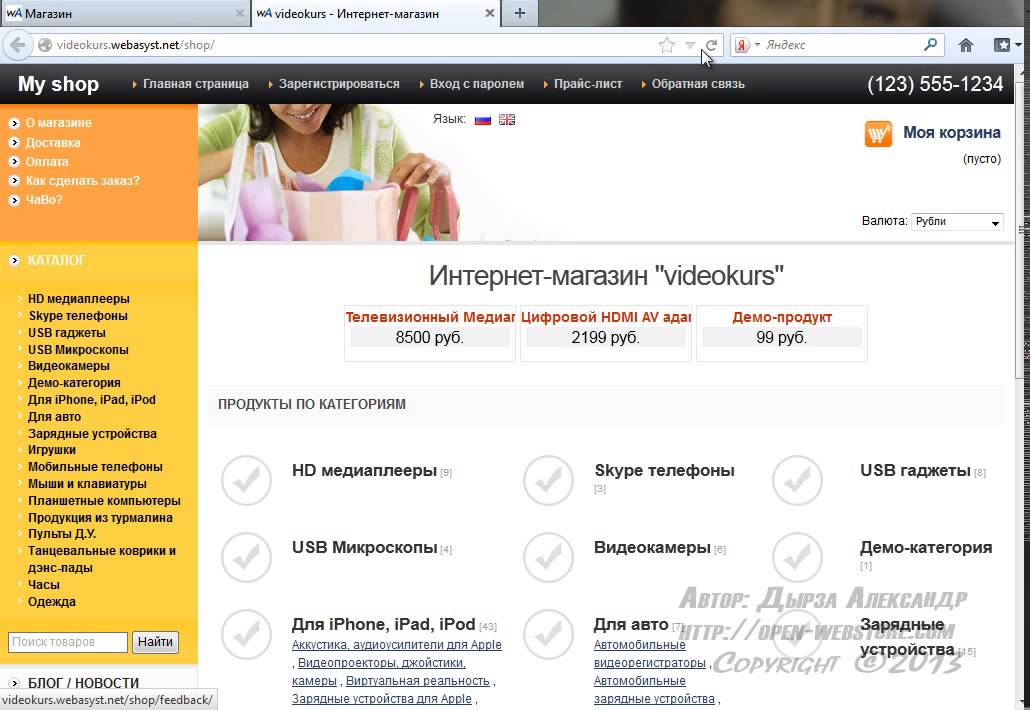Open Зарядные устройства in the catalog sidebar

[92, 433]
